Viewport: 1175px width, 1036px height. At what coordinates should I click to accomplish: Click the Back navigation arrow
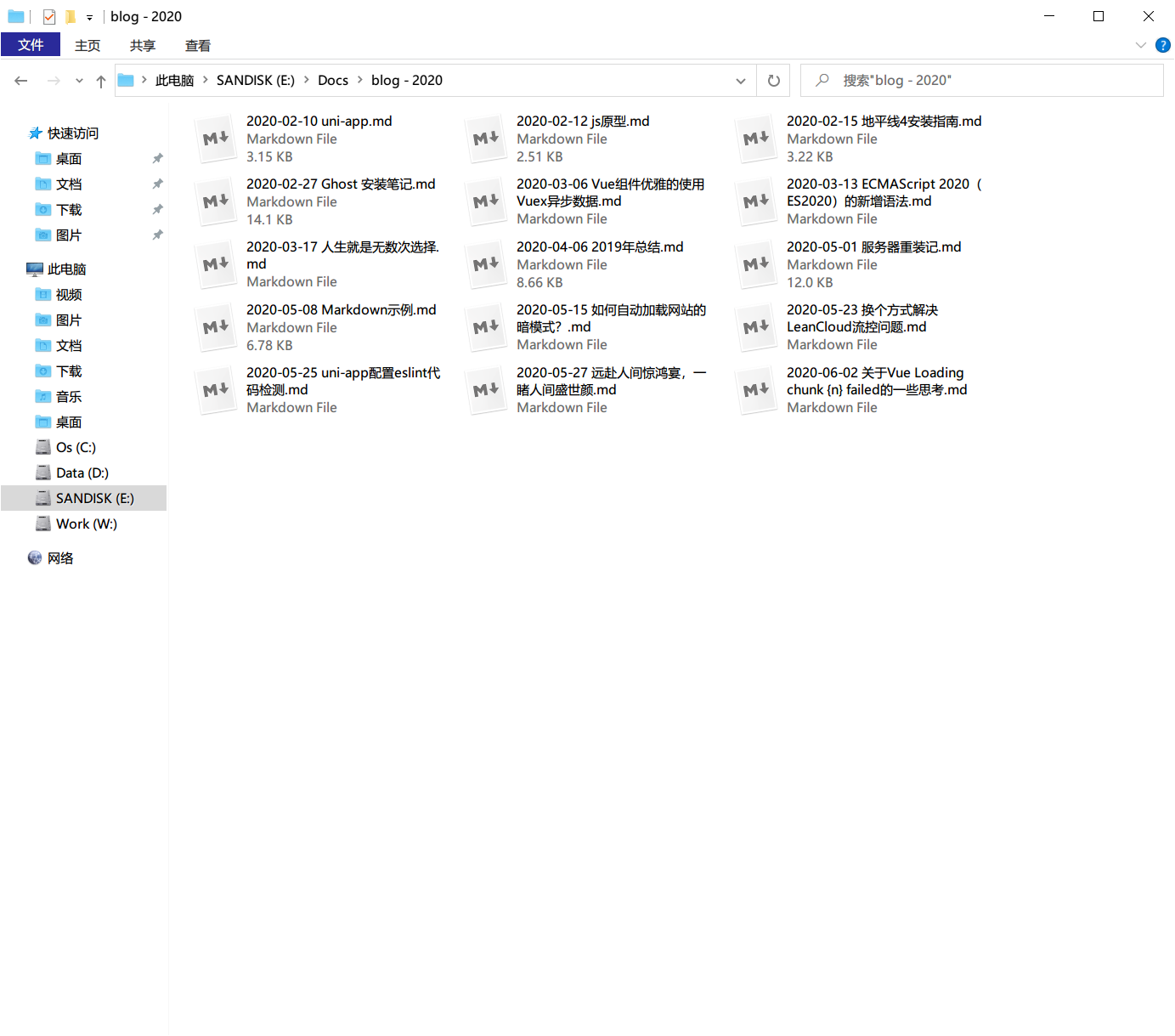21,81
